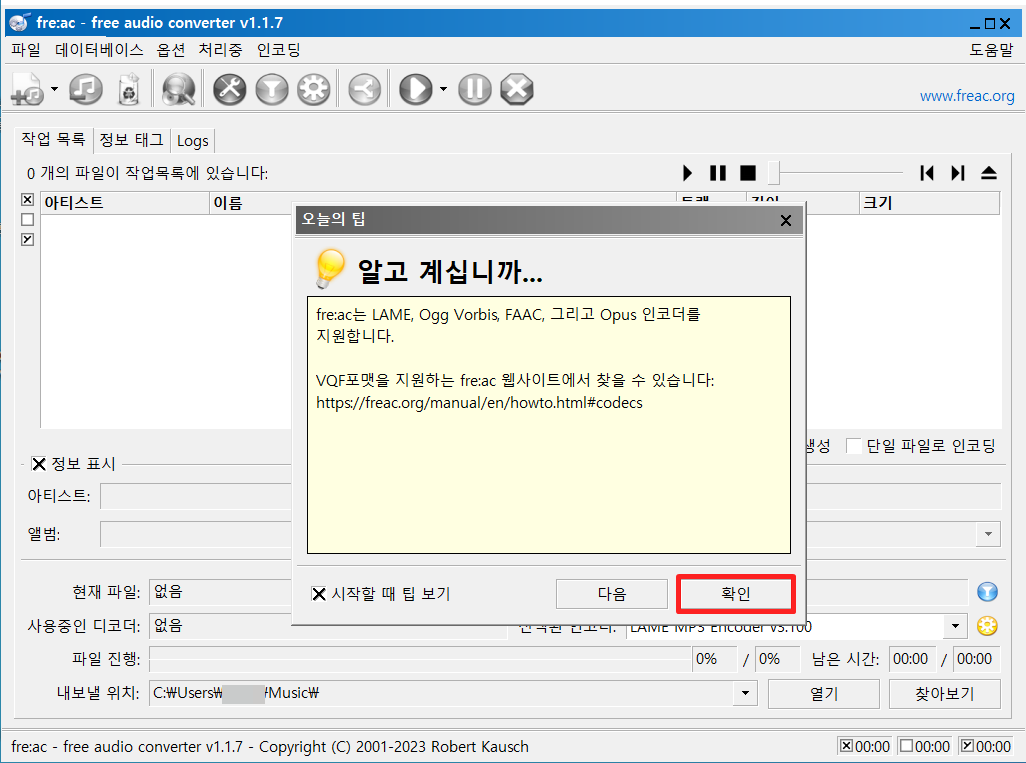Viewport: 1026px width, 763px height.
Task: Expand the start encoding dropdown arrow
Action: coord(443,89)
